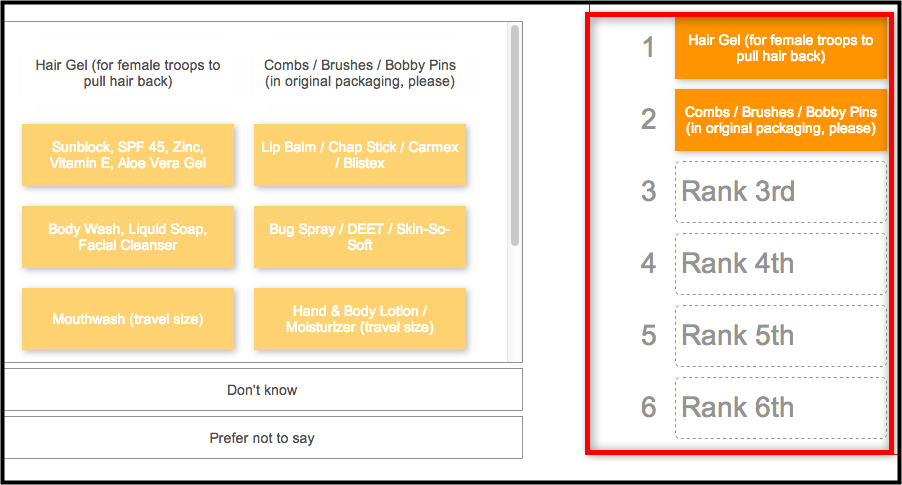Select the Don't know option
902x485 pixels.
point(262,389)
